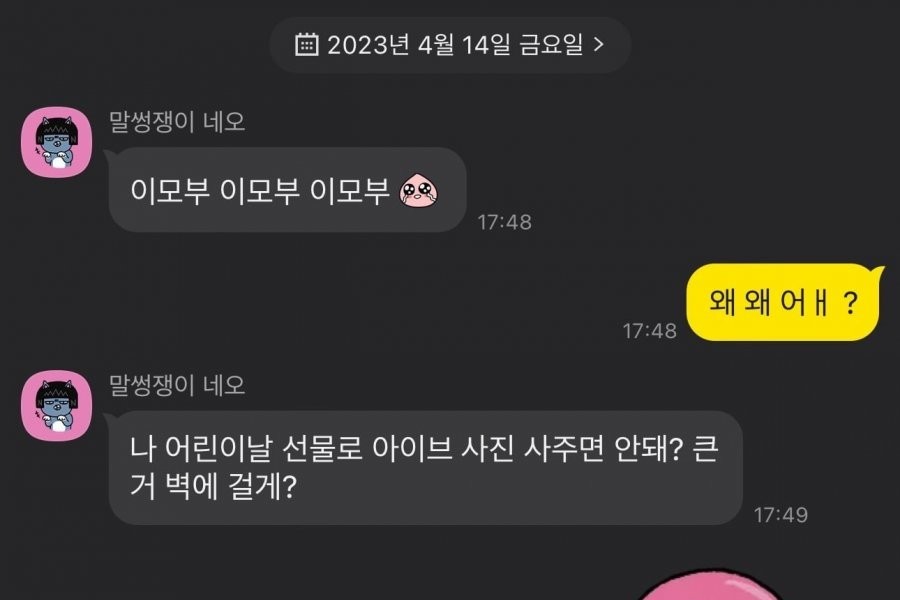Select the yellow 왜 왜 어ㅐ ? bubble
Viewport: 900px width, 600px height.
[x=783, y=302]
